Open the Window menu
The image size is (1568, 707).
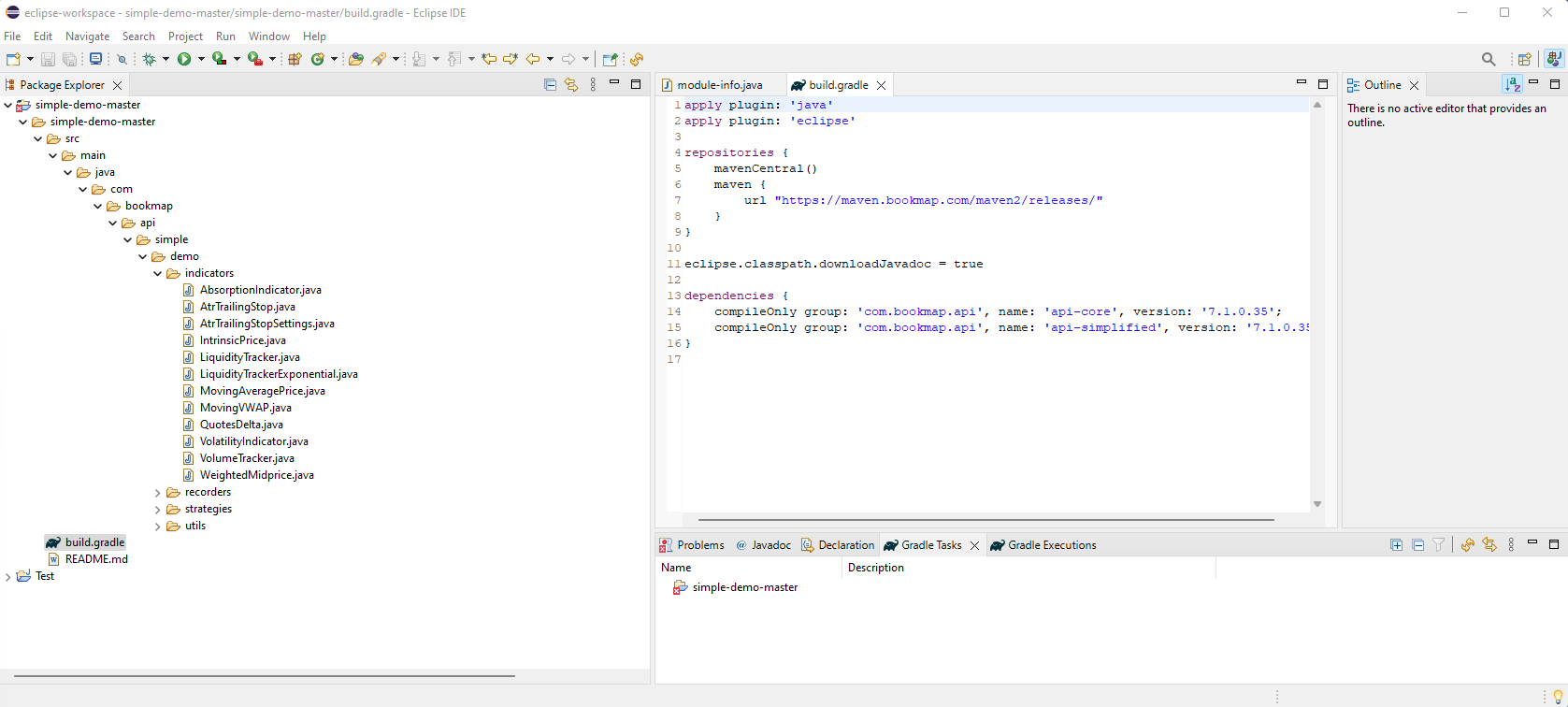coord(269,36)
